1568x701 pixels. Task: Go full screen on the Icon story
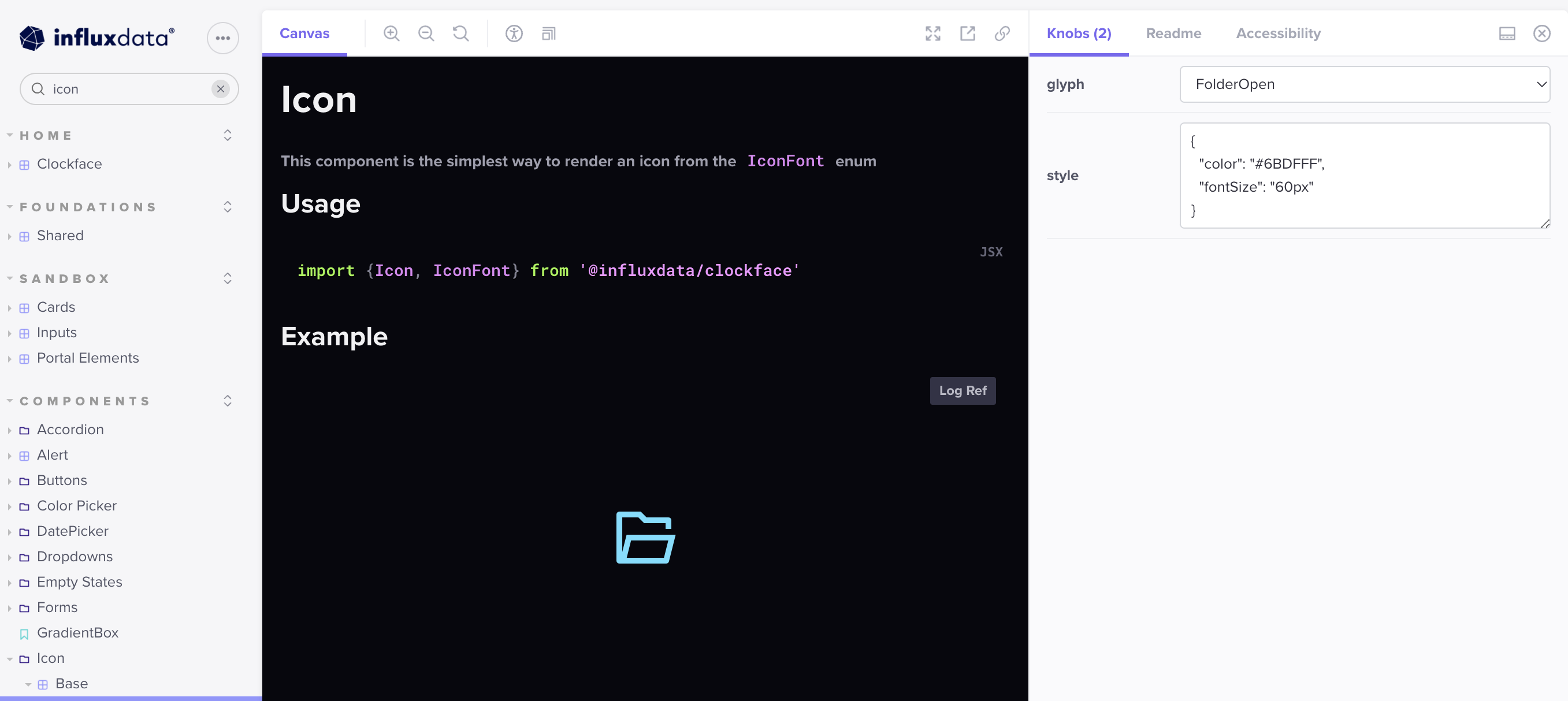tap(932, 33)
